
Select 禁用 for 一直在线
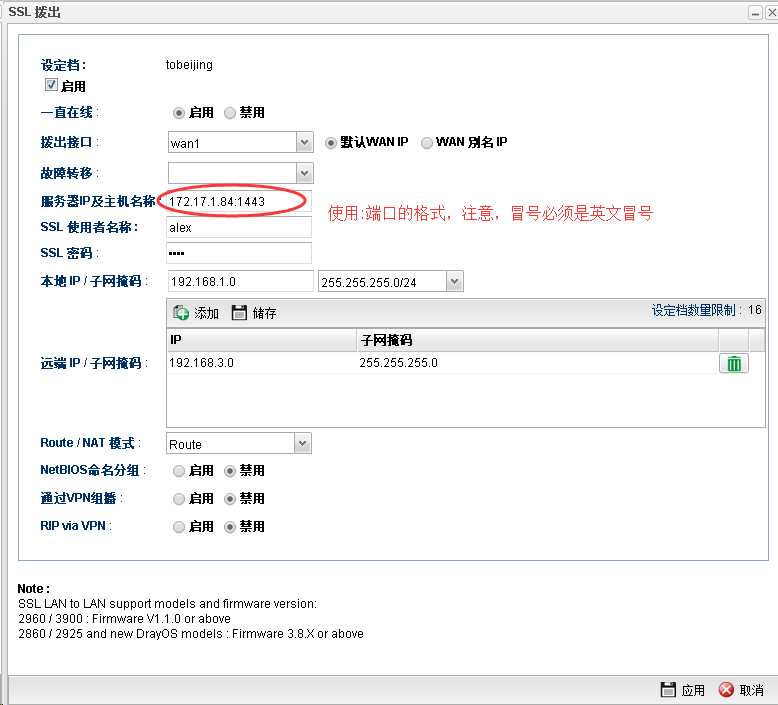coord(230,113)
